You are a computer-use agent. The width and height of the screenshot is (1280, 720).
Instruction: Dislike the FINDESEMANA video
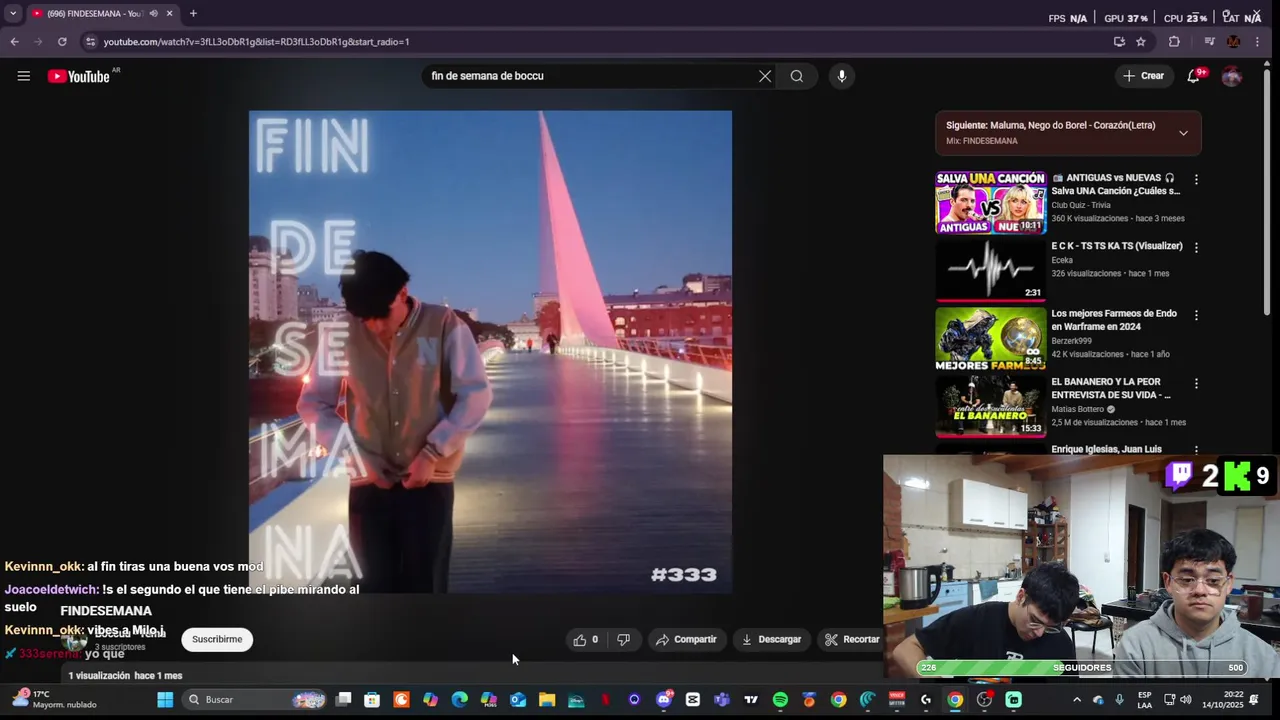tap(623, 639)
